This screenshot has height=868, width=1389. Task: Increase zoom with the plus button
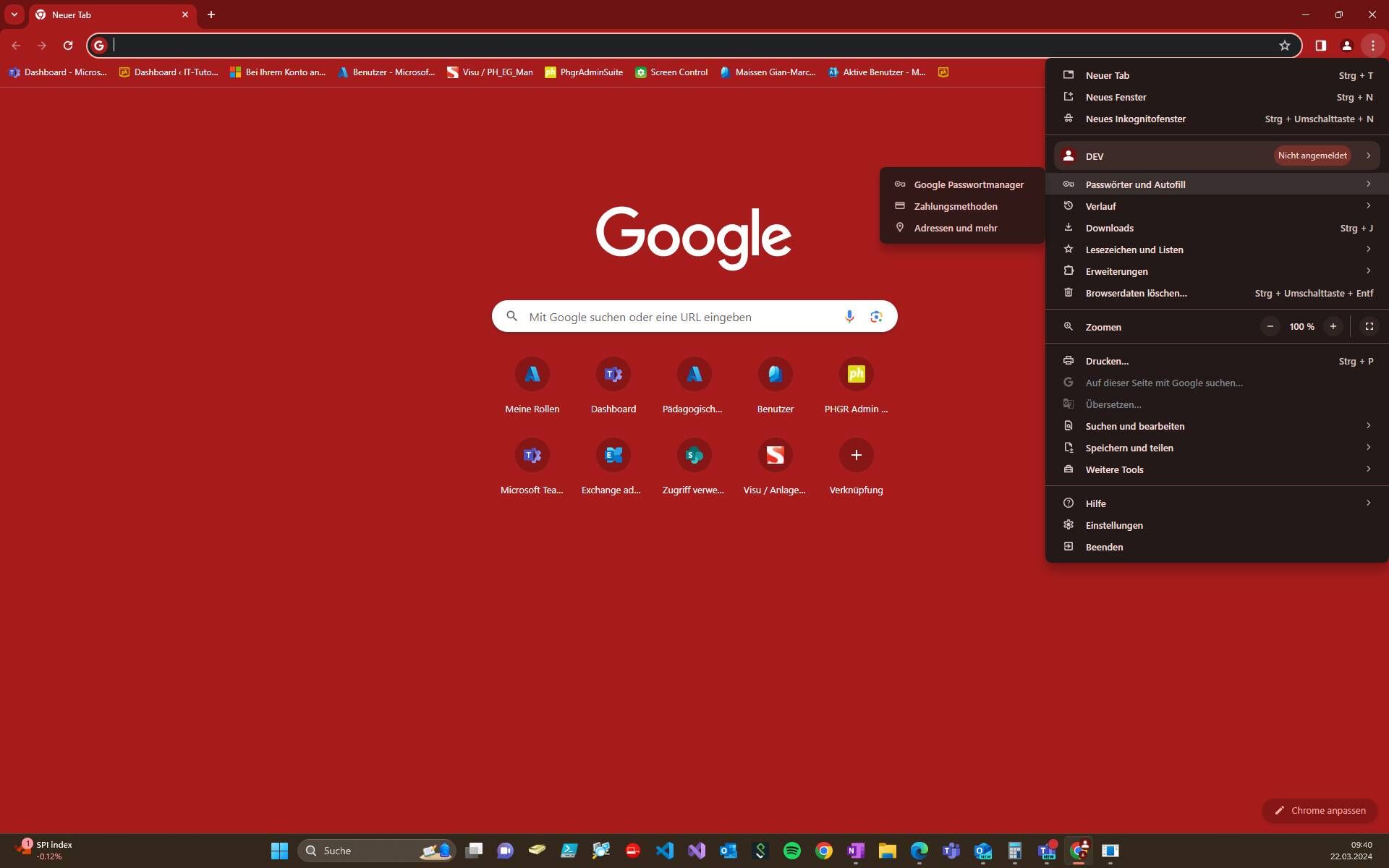pyautogui.click(x=1333, y=326)
